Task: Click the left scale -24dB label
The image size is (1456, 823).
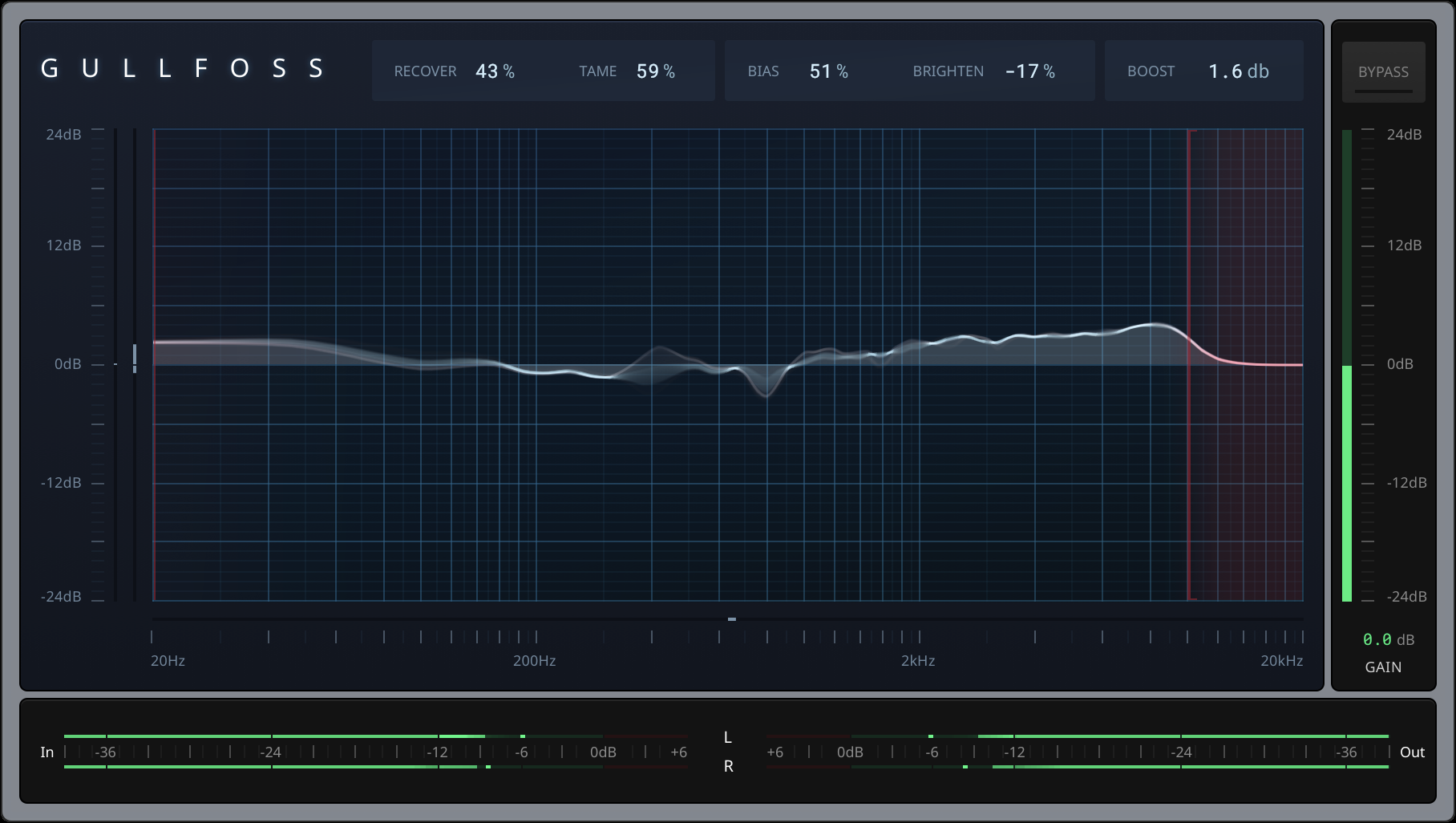Action: pyautogui.click(x=61, y=597)
